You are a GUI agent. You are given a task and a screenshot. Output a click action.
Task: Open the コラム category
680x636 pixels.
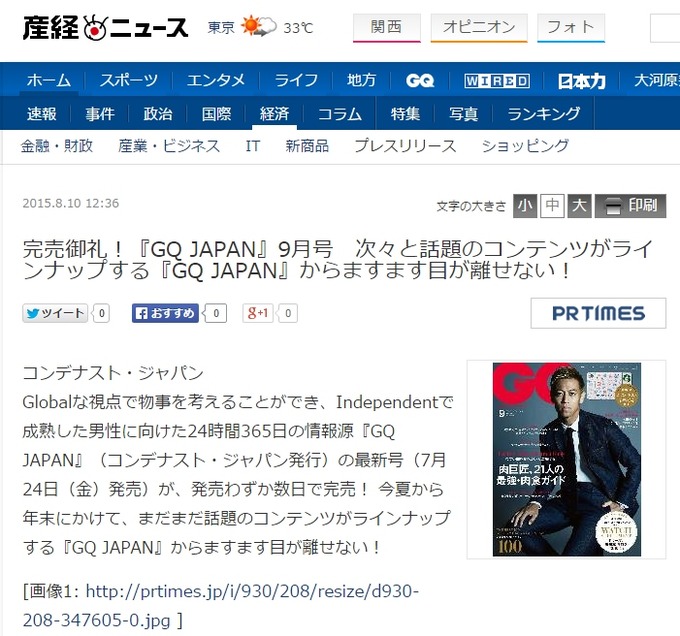pyautogui.click(x=340, y=114)
